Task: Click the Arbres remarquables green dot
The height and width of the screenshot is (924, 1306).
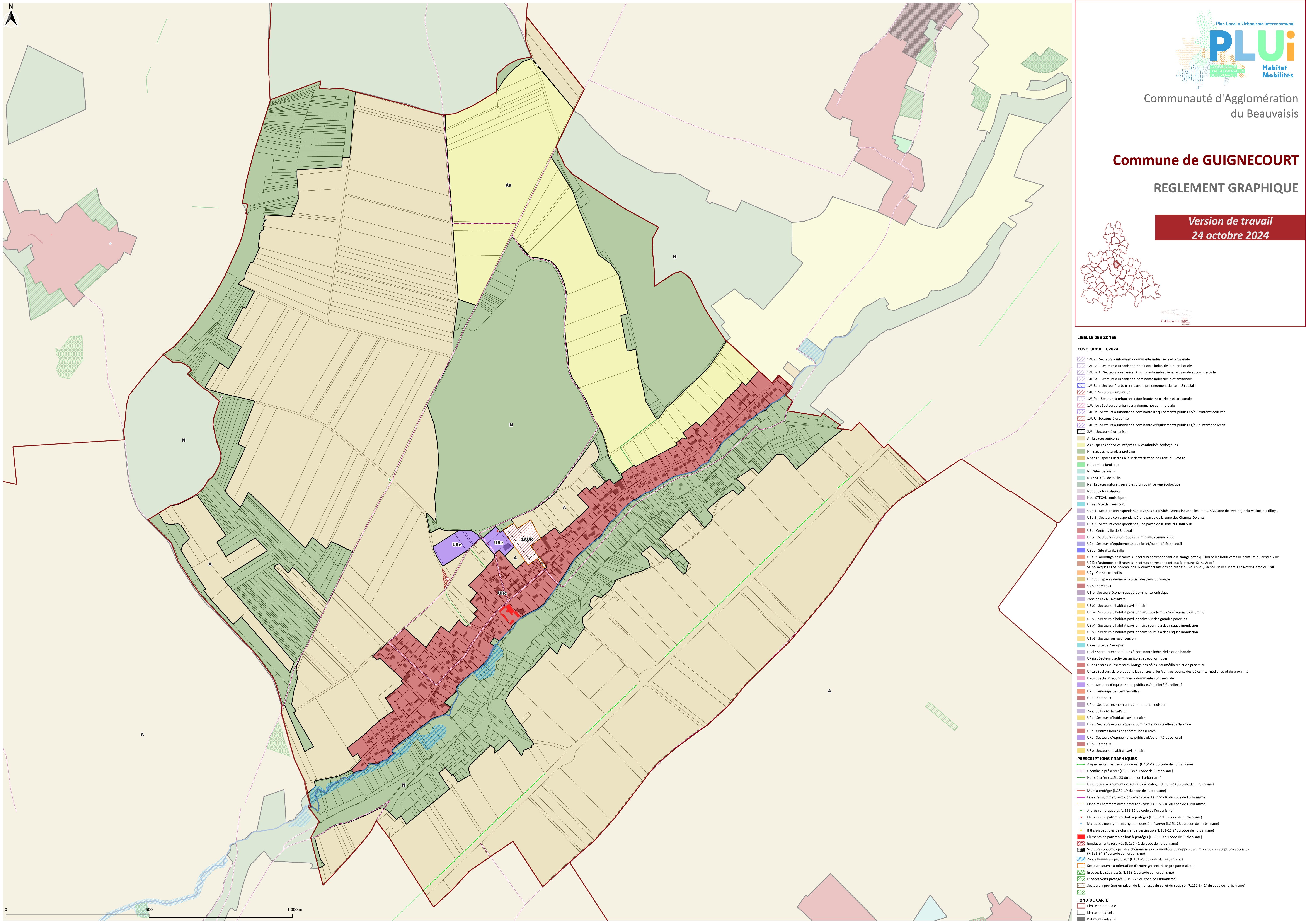Action: 1081,811
